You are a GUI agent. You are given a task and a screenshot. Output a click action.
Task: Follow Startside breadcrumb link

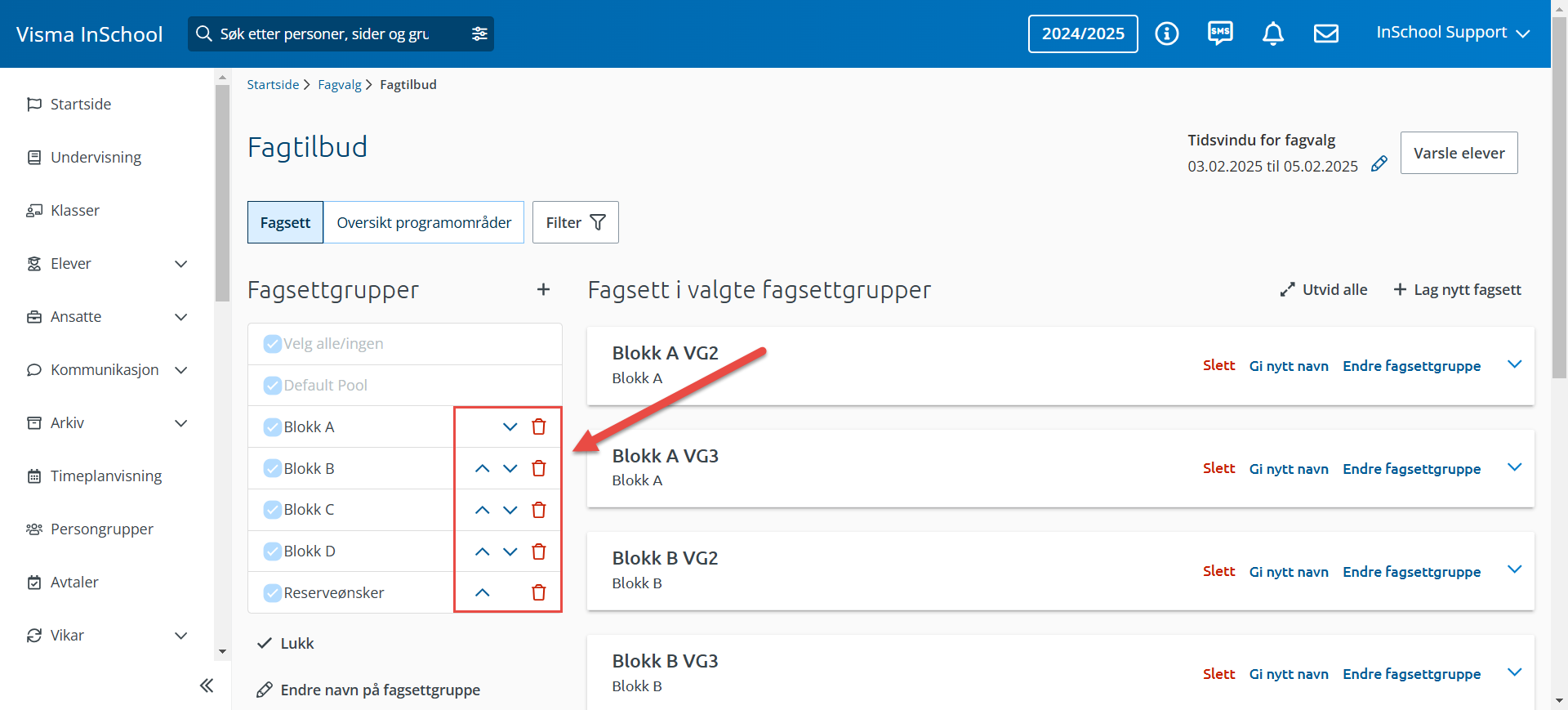coord(273,85)
